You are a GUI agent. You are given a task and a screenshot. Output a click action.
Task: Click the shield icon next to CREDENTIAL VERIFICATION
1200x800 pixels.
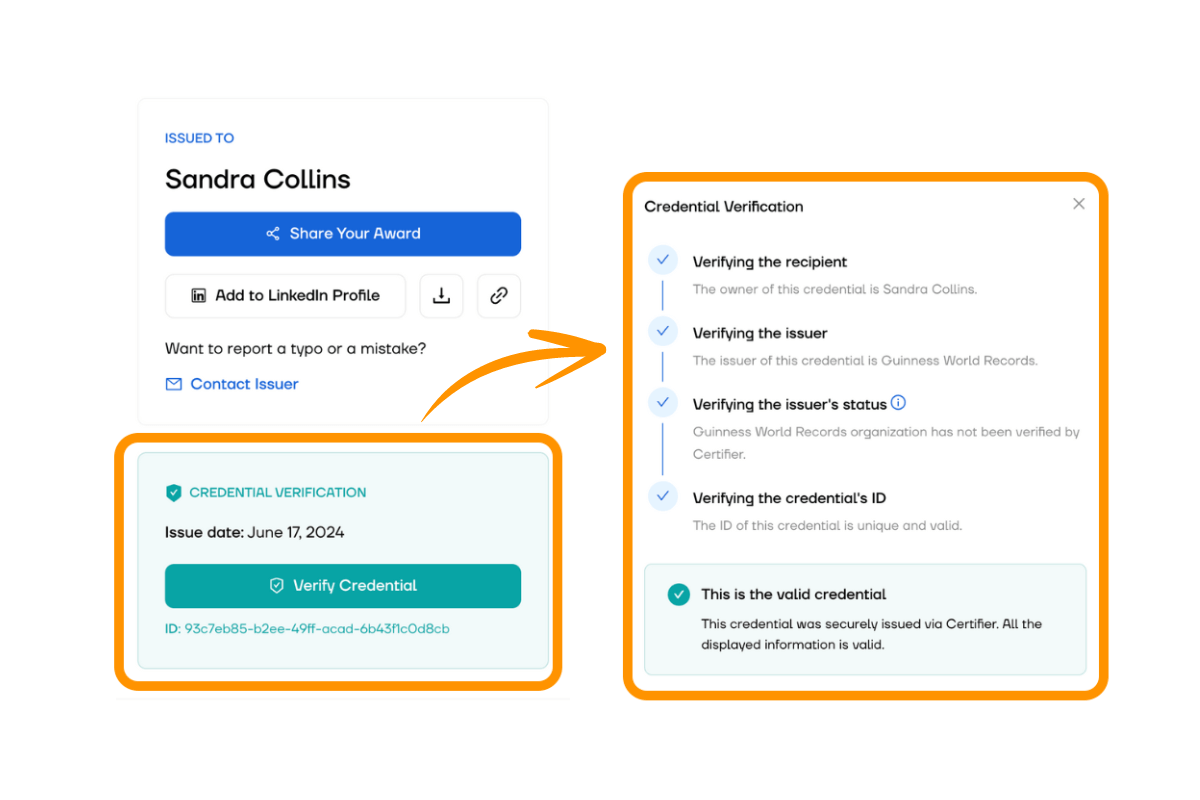(174, 493)
